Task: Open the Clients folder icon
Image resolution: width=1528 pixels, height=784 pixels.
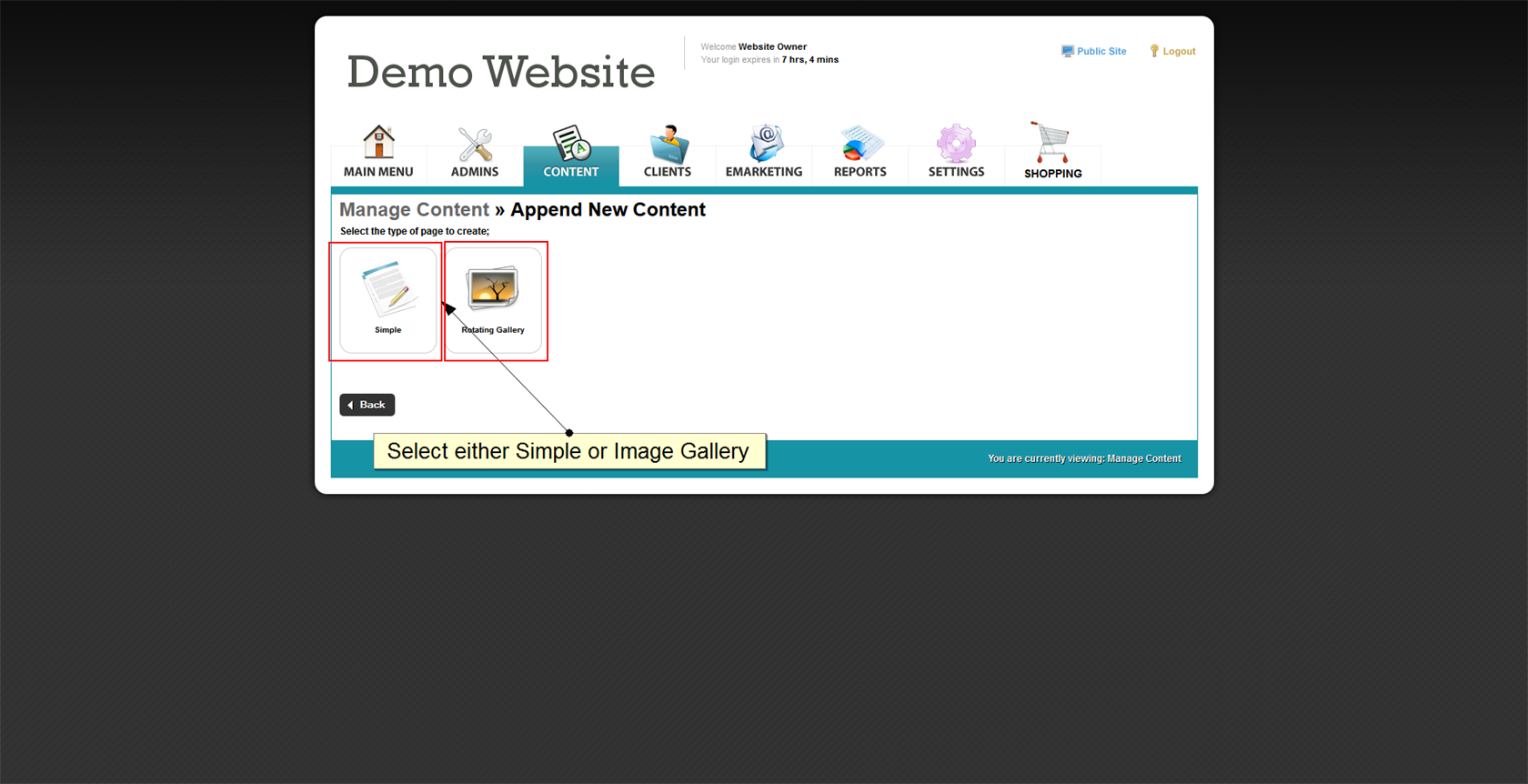Action: (x=668, y=144)
